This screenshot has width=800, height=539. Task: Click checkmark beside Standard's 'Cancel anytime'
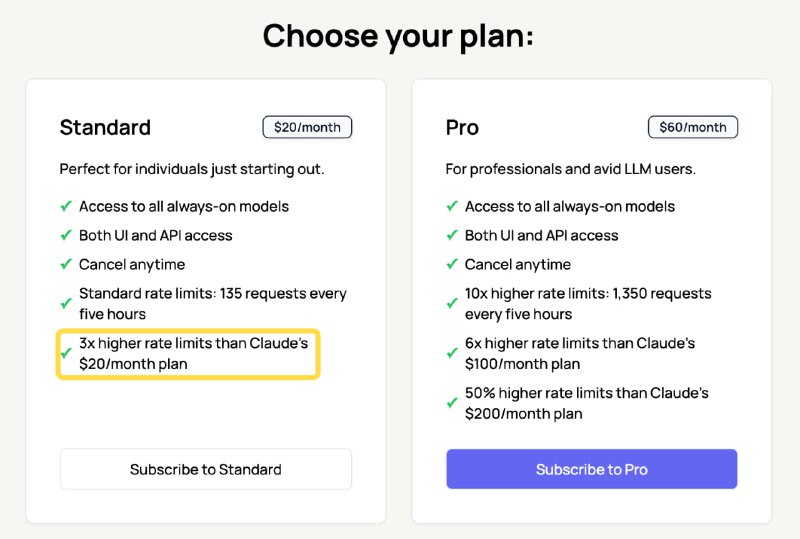point(66,264)
